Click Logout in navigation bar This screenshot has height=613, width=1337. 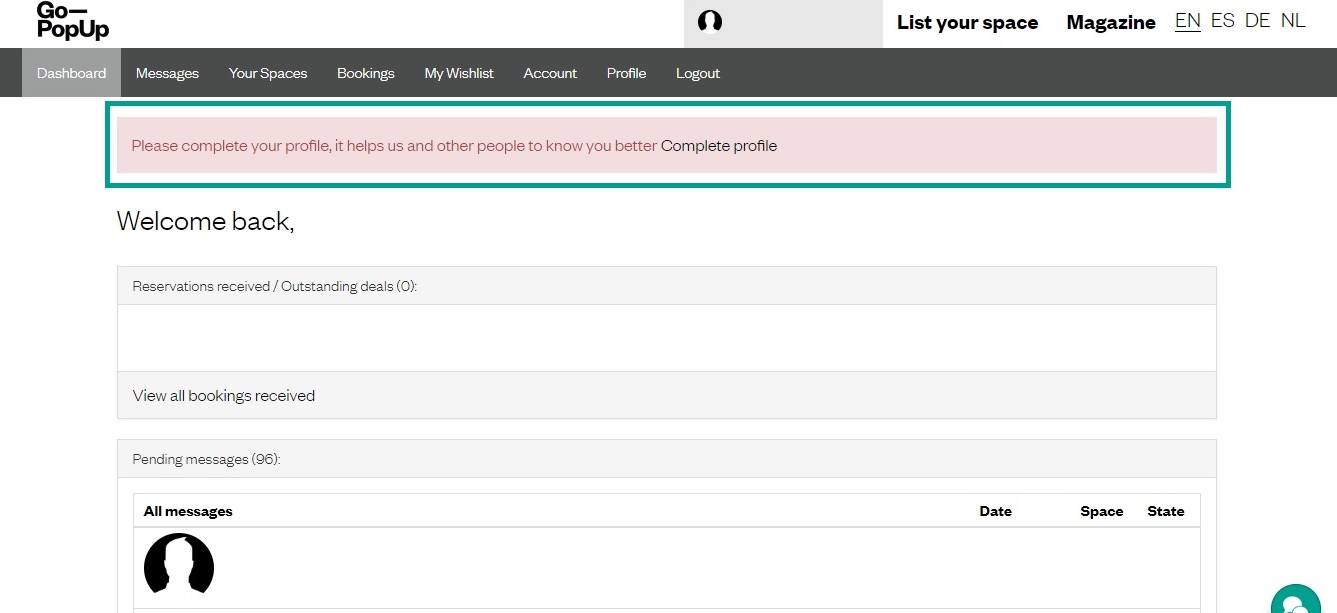click(698, 73)
